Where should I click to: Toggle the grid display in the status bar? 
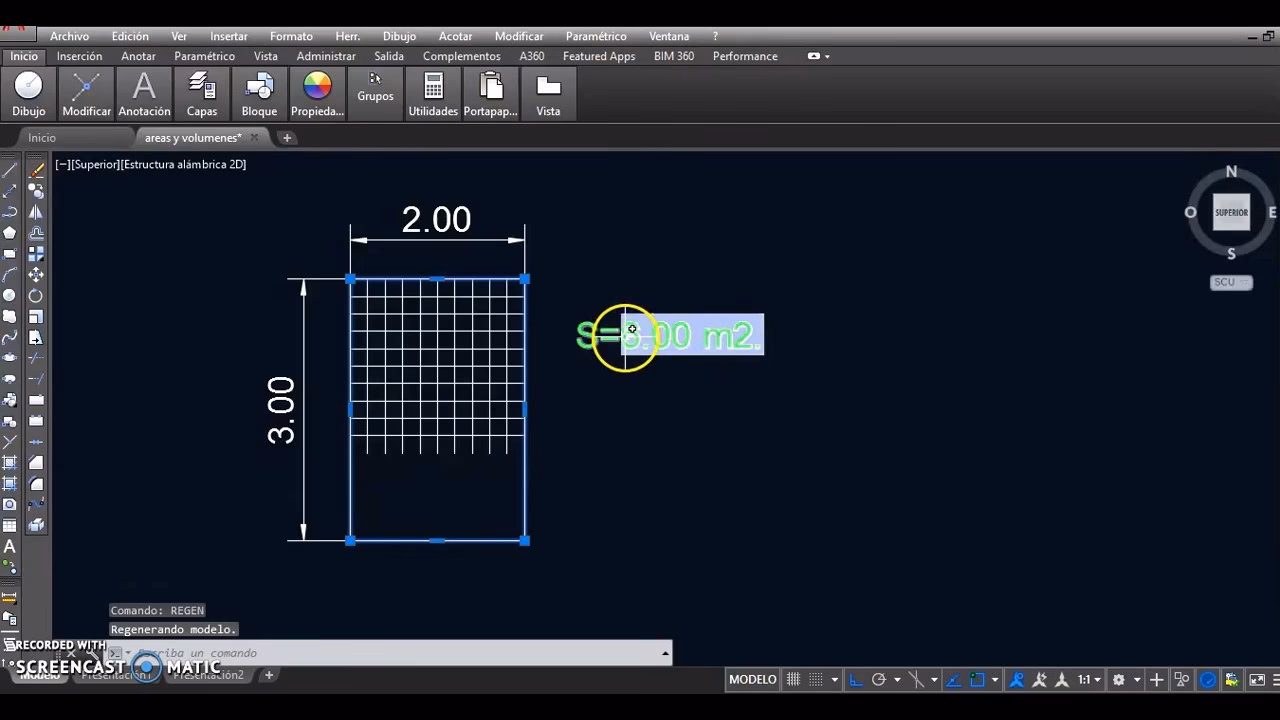[793, 679]
